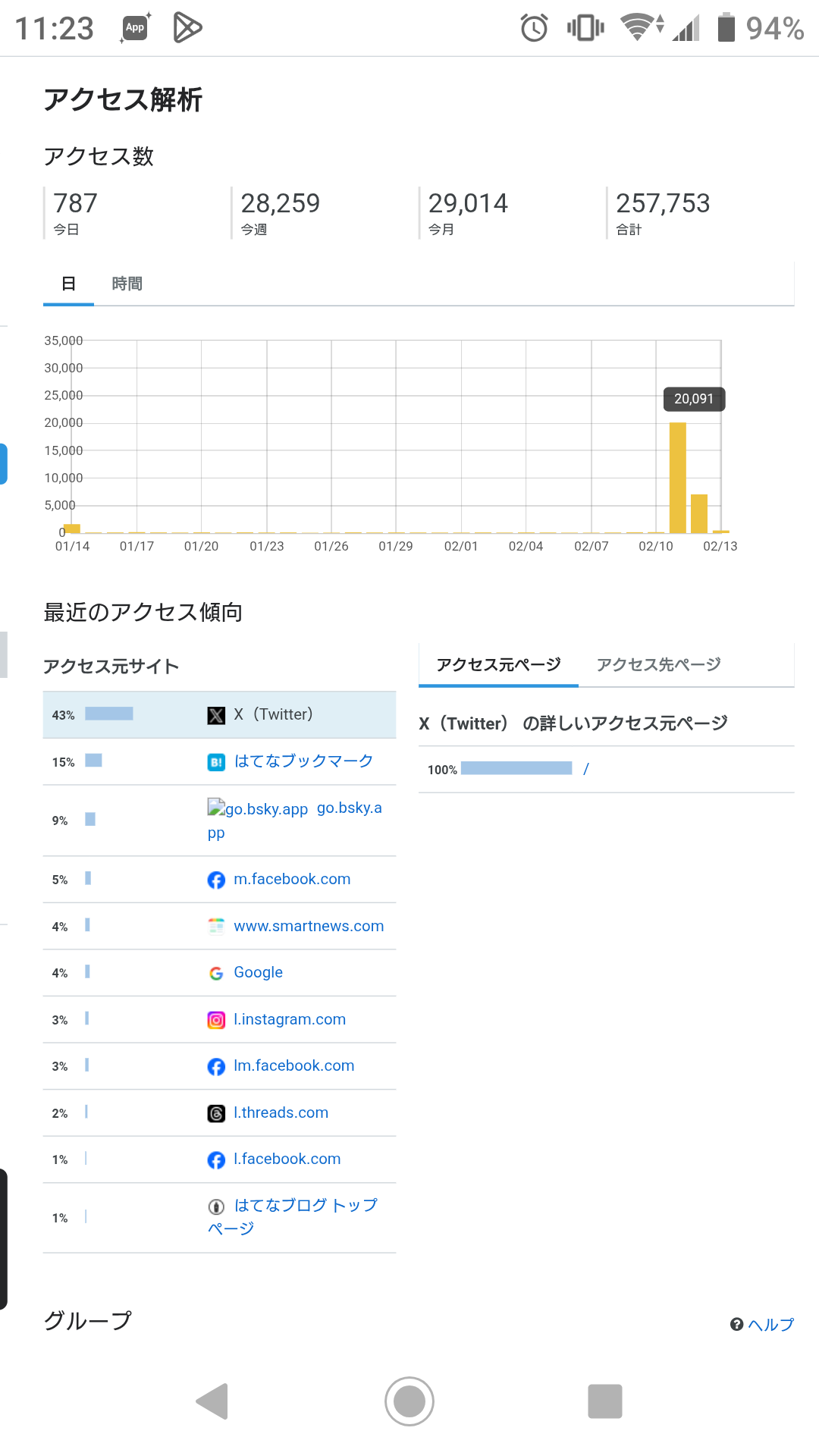Switch to the 時間 tab

(127, 284)
